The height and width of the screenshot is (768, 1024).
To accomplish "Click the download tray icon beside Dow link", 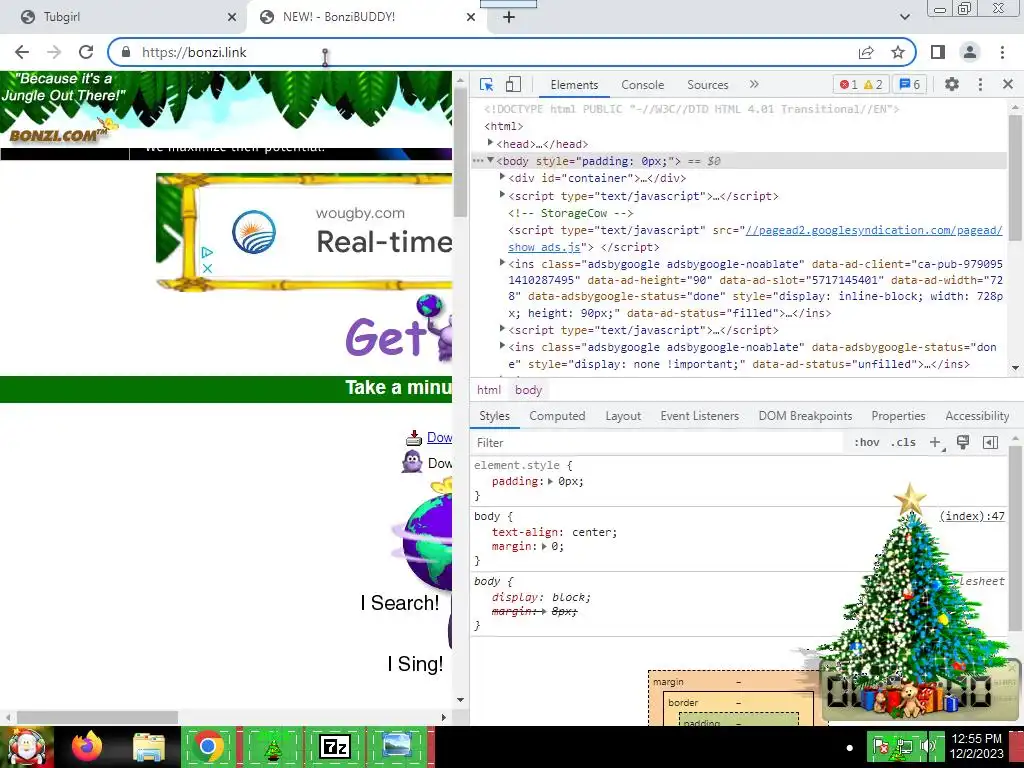I will coord(413,438).
